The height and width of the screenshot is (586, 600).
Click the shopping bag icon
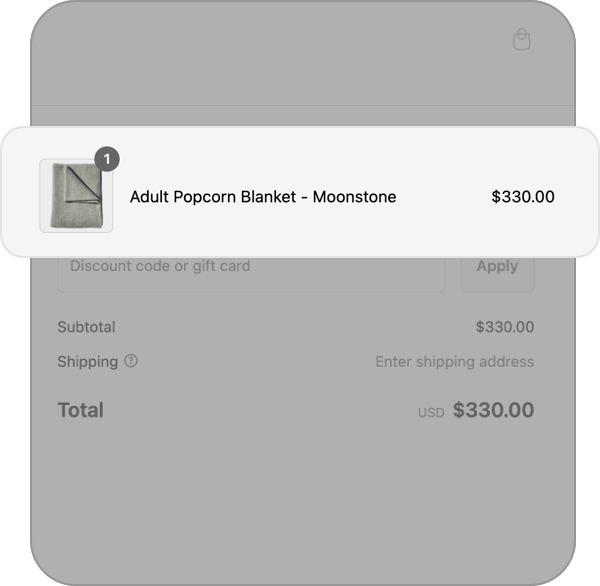(521, 39)
